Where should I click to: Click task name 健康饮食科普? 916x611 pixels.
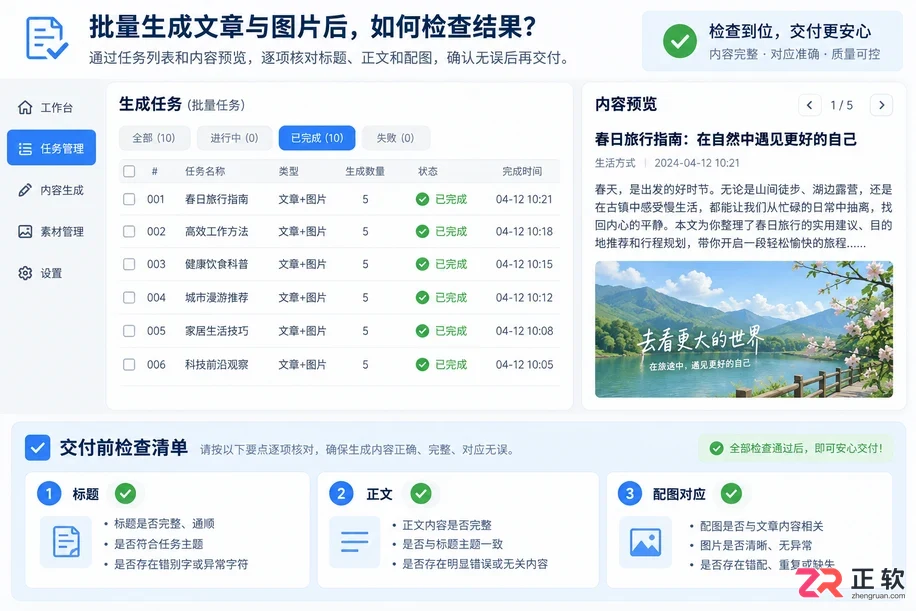[217, 264]
